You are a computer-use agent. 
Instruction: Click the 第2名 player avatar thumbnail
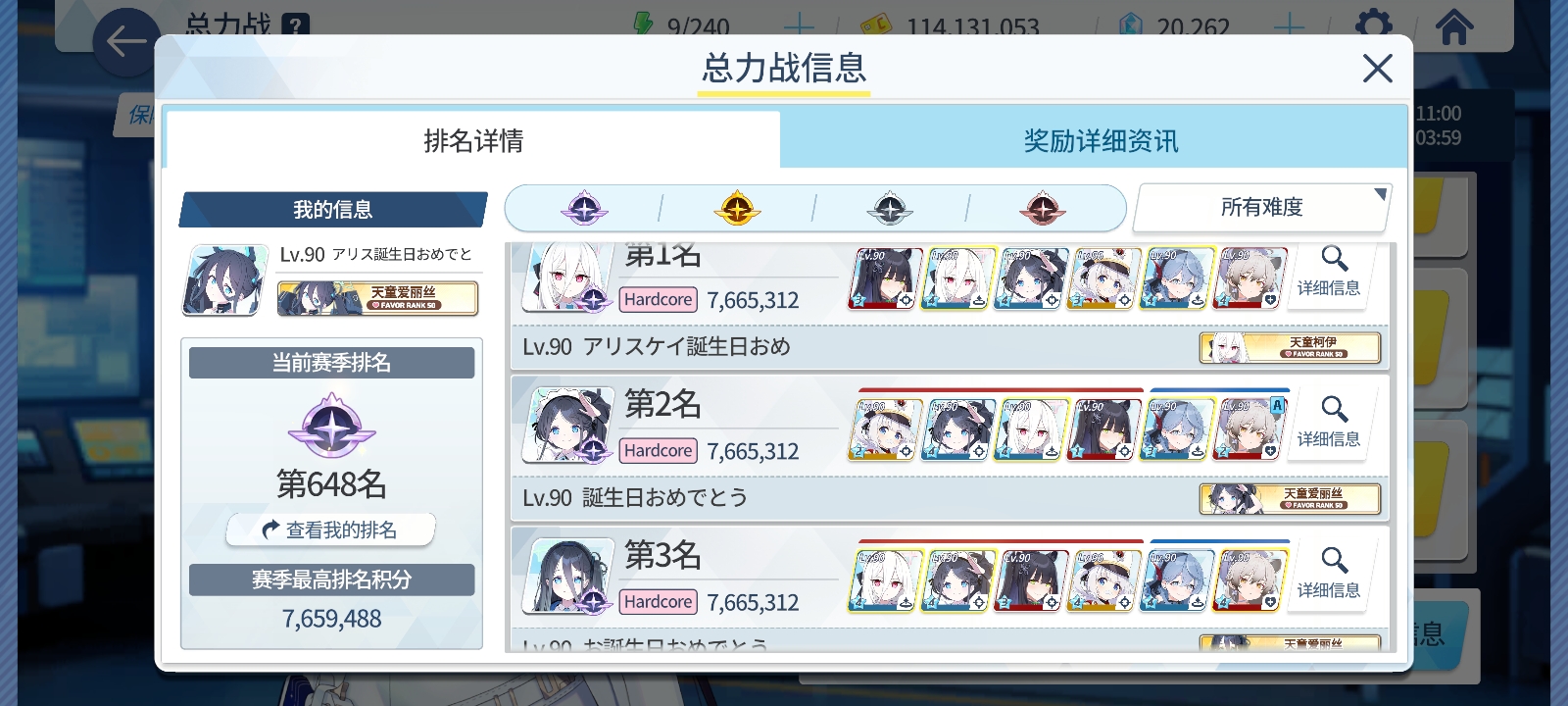pos(566,424)
